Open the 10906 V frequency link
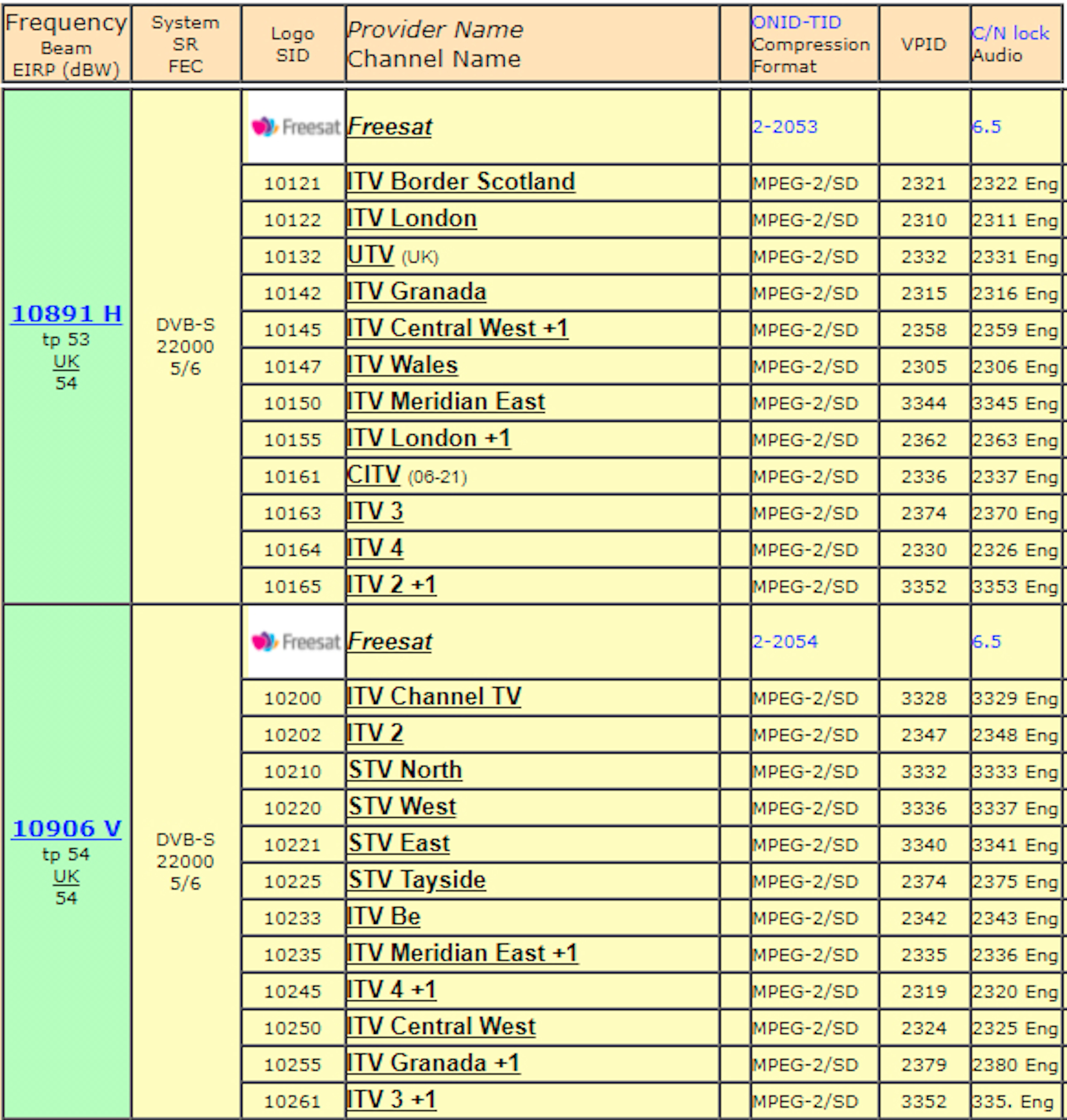Image resolution: width=1067 pixels, height=1120 pixels. point(67,828)
